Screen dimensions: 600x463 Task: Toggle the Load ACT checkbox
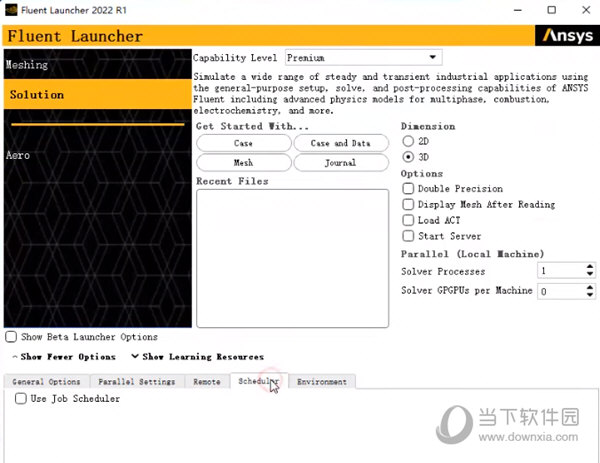pos(408,220)
